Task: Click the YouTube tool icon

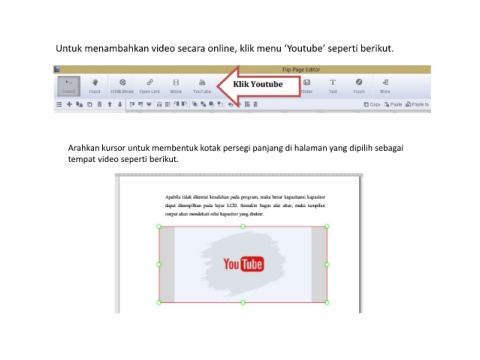Action: (x=202, y=86)
